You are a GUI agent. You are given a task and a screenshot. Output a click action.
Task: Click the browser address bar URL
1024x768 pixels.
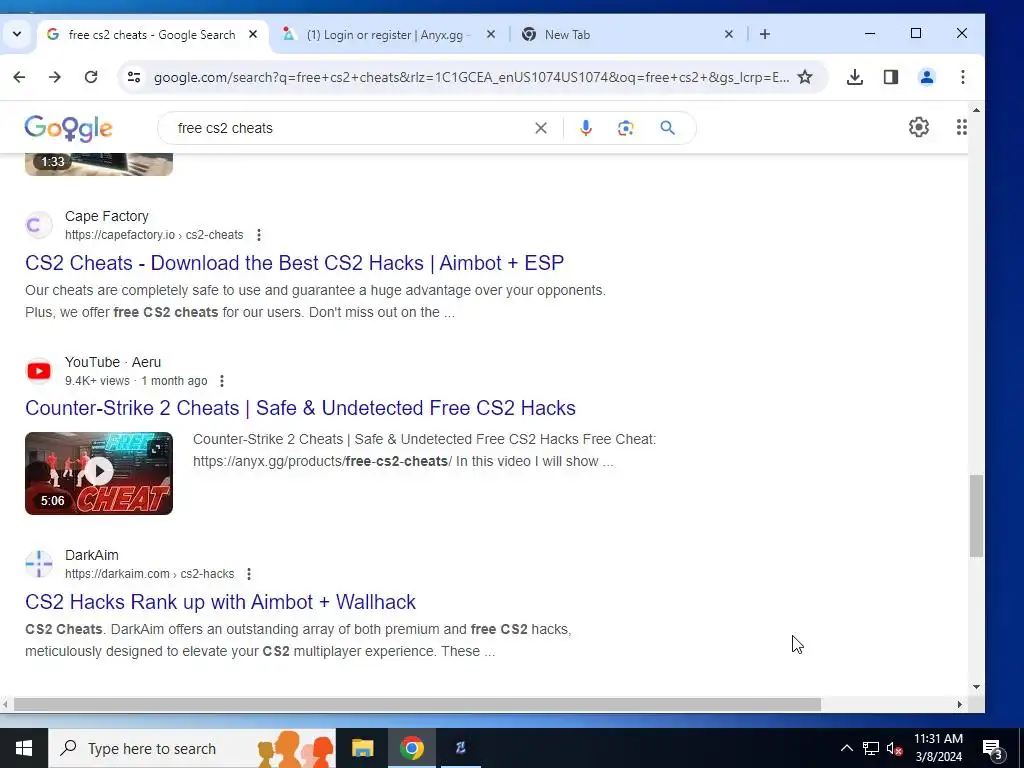pyautogui.click(x=472, y=77)
